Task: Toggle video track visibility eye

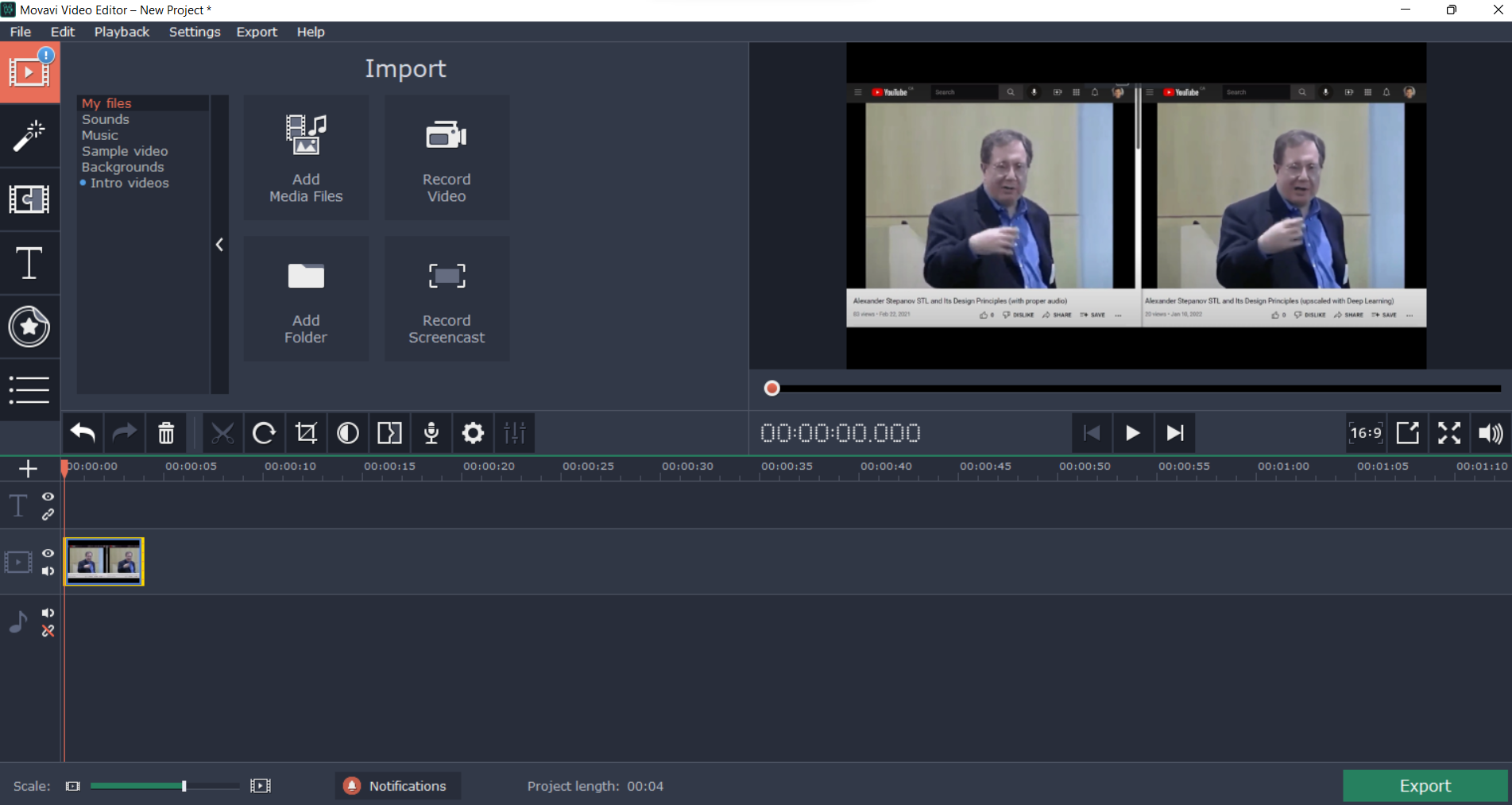Action: (x=48, y=553)
